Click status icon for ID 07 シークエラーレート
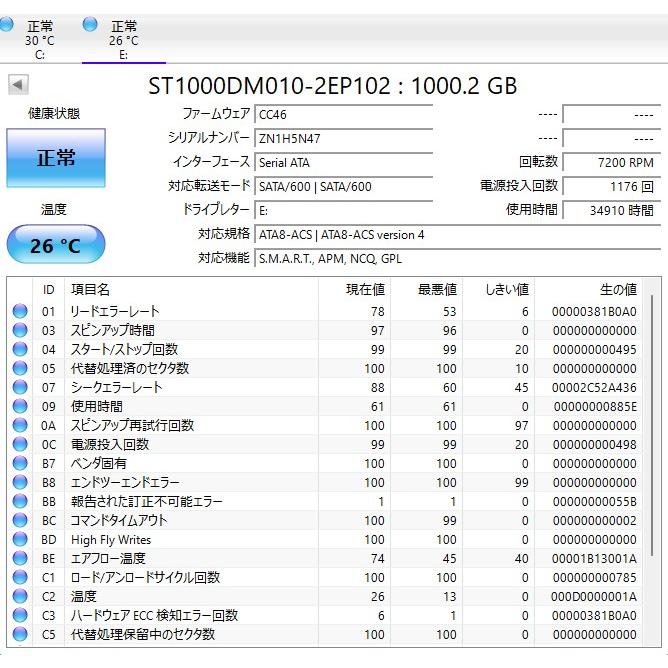Viewport: 668px width, 668px height. tap(20, 387)
